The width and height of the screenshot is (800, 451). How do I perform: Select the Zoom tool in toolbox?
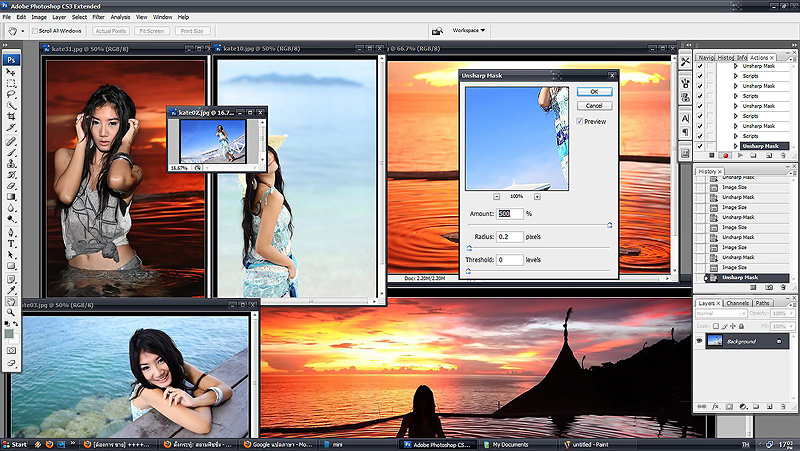point(11,312)
